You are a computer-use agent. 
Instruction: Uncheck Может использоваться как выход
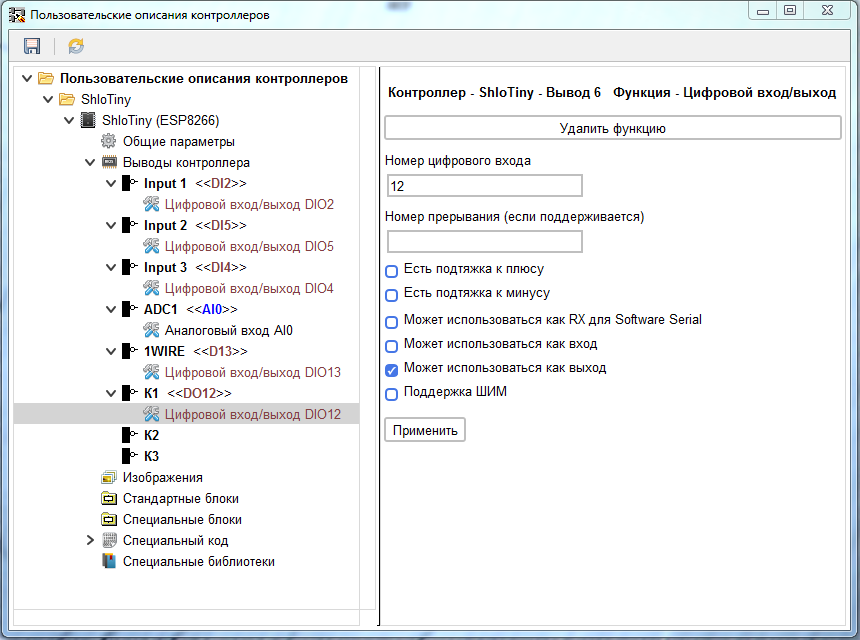point(391,370)
